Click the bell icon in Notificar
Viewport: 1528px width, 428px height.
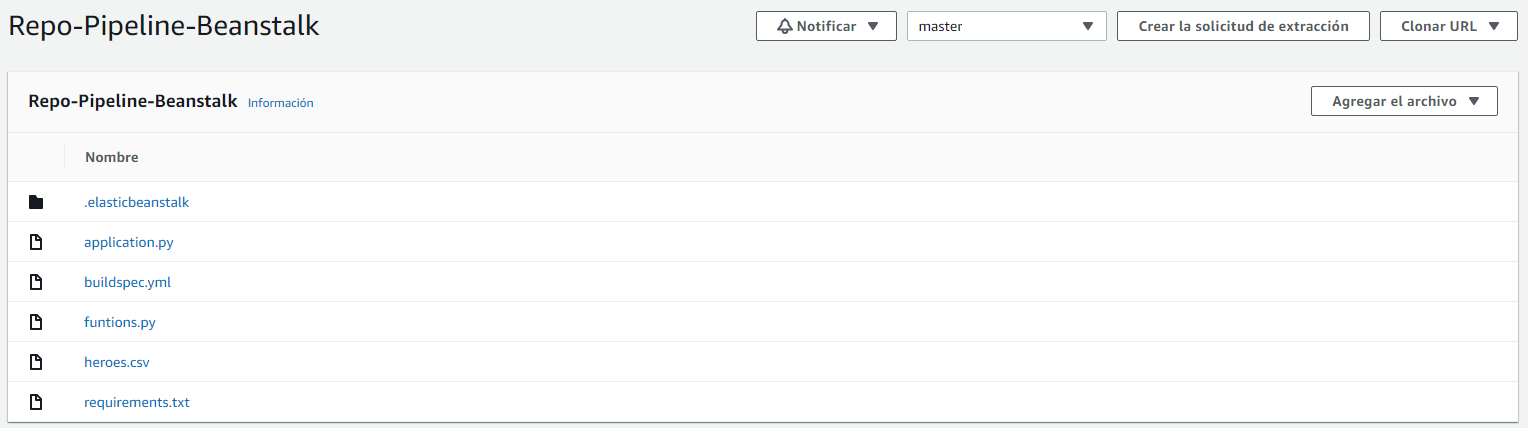point(784,26)
